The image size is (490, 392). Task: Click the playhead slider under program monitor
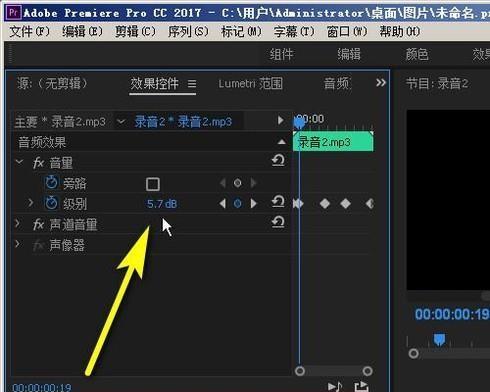(439, 340)
